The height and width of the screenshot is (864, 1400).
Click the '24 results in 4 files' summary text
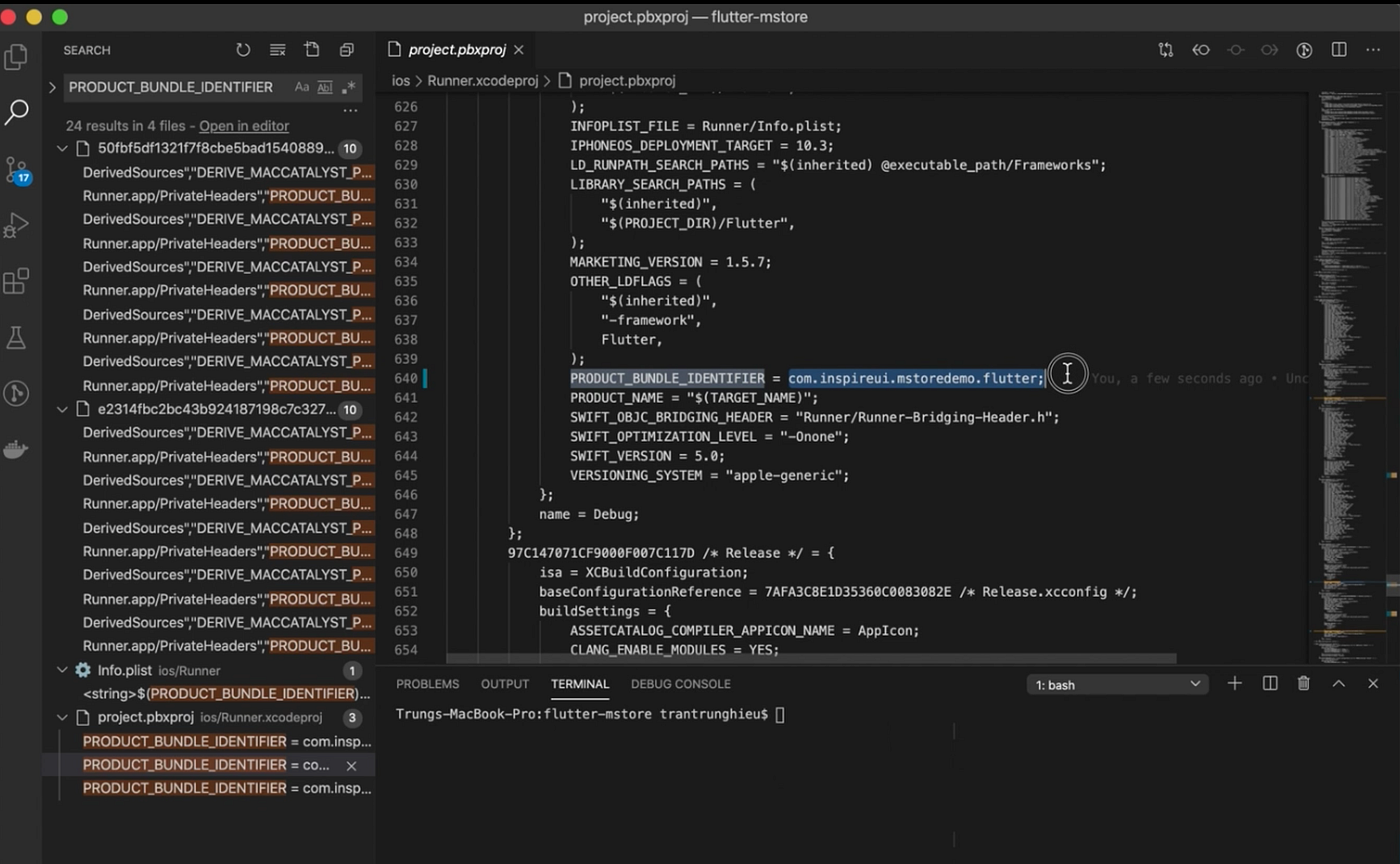coord(125,126)
